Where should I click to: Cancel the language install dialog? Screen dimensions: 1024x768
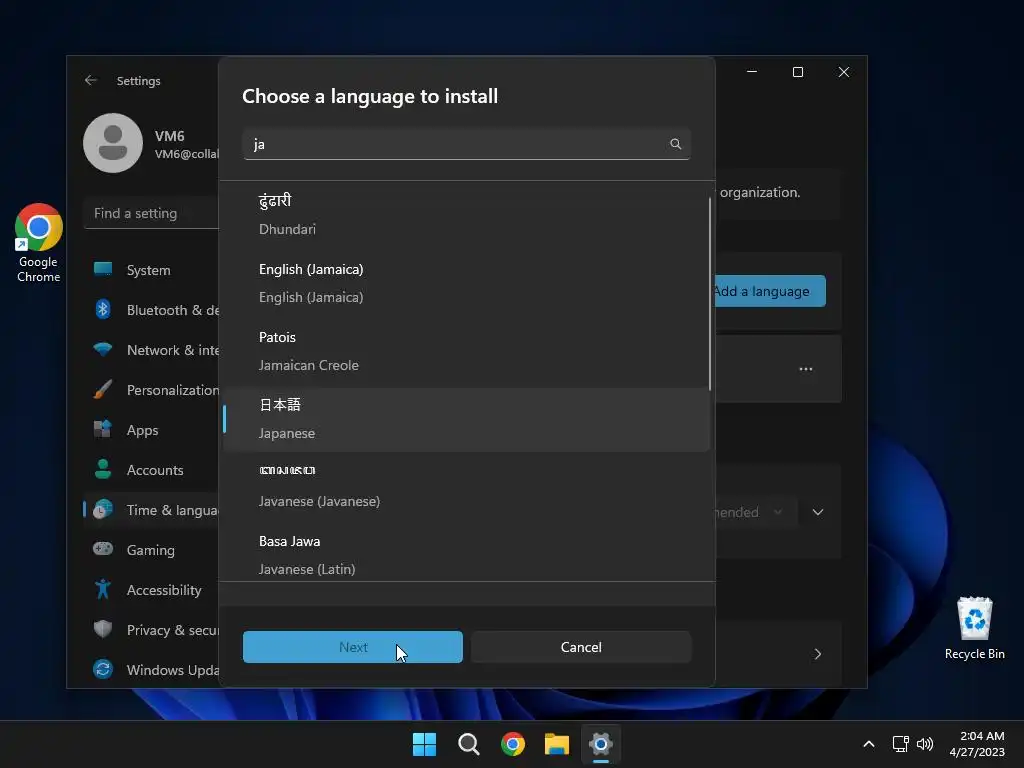tap(581, 647)
